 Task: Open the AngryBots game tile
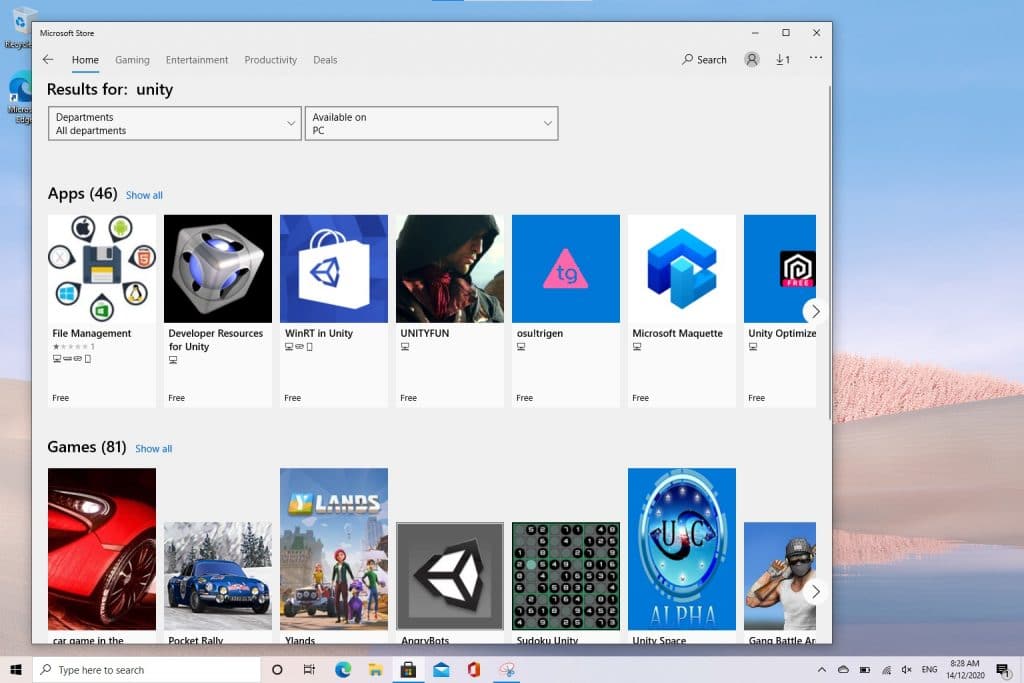pos(449,575)
